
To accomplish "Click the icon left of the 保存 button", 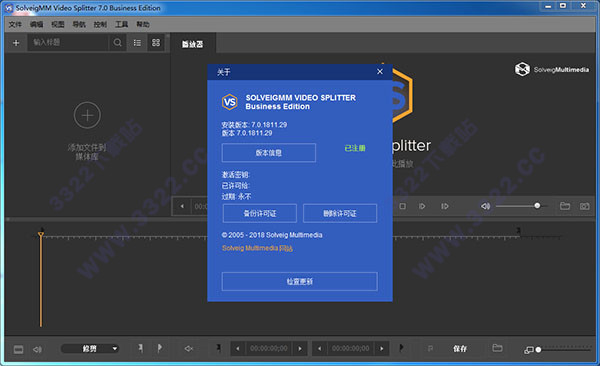I will click(430, 348).
